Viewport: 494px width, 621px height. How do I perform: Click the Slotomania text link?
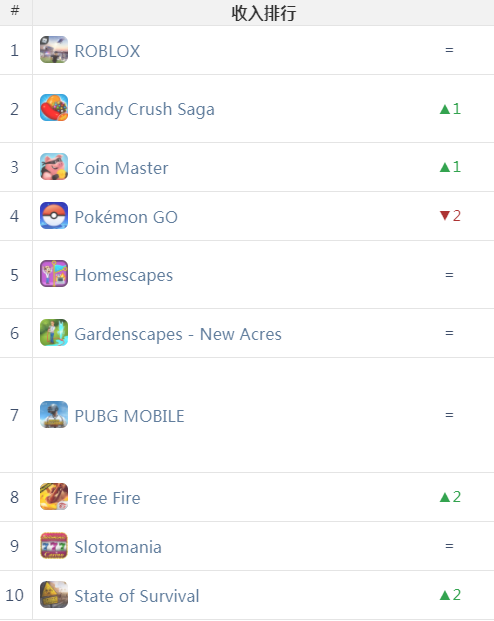pyautogui.click(x=118, y=547)
